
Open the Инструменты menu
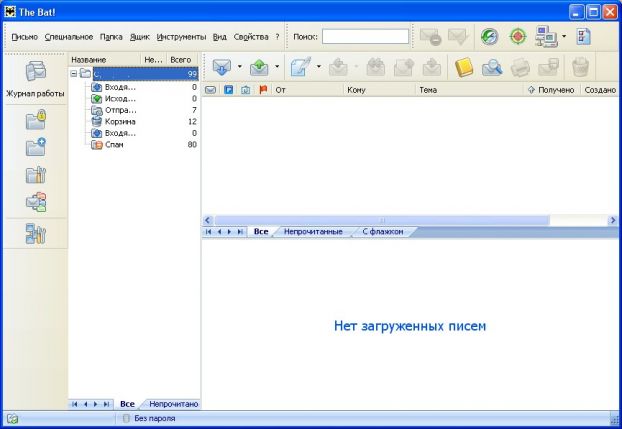pyautogui.click(x=180, y=36)
